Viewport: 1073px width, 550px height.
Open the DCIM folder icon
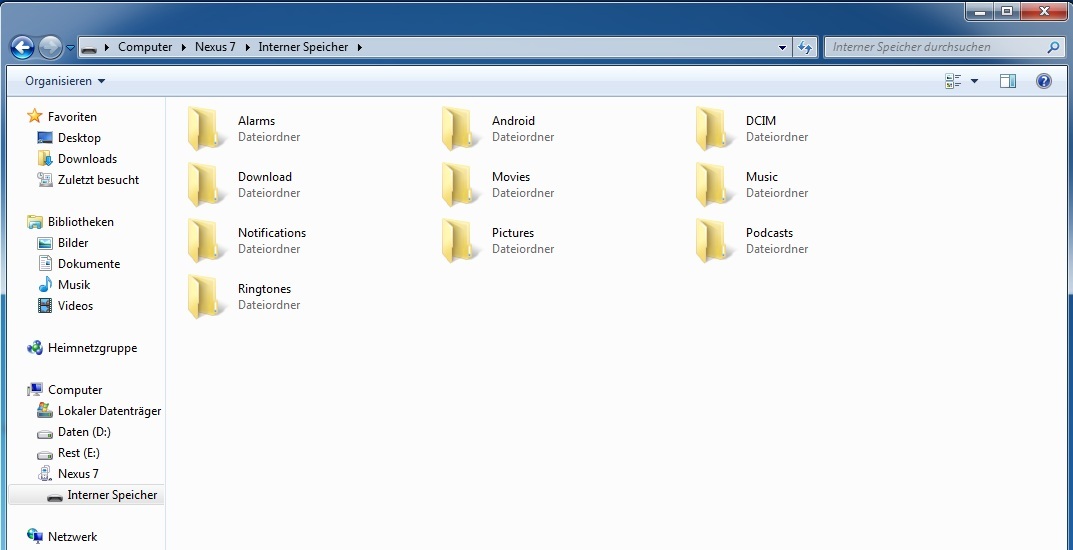coord(715,129)
